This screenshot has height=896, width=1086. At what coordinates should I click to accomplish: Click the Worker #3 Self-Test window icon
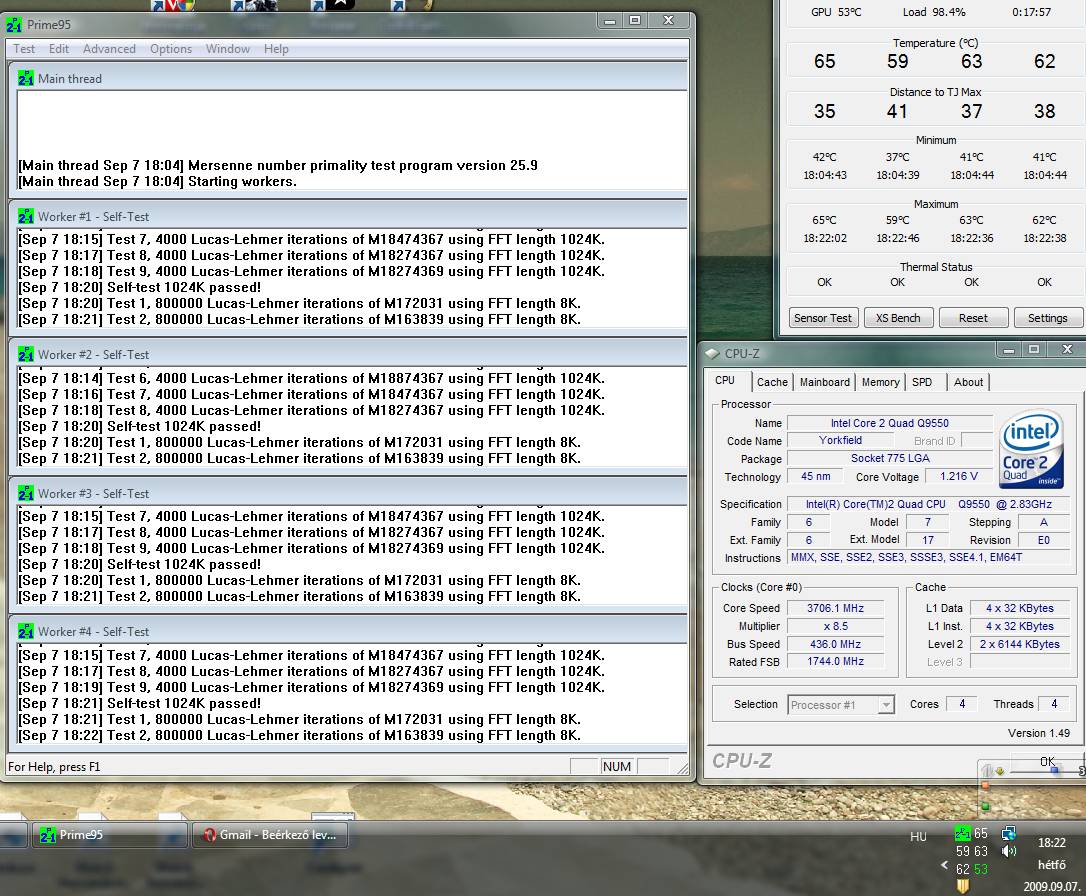(x=25, y=493)
